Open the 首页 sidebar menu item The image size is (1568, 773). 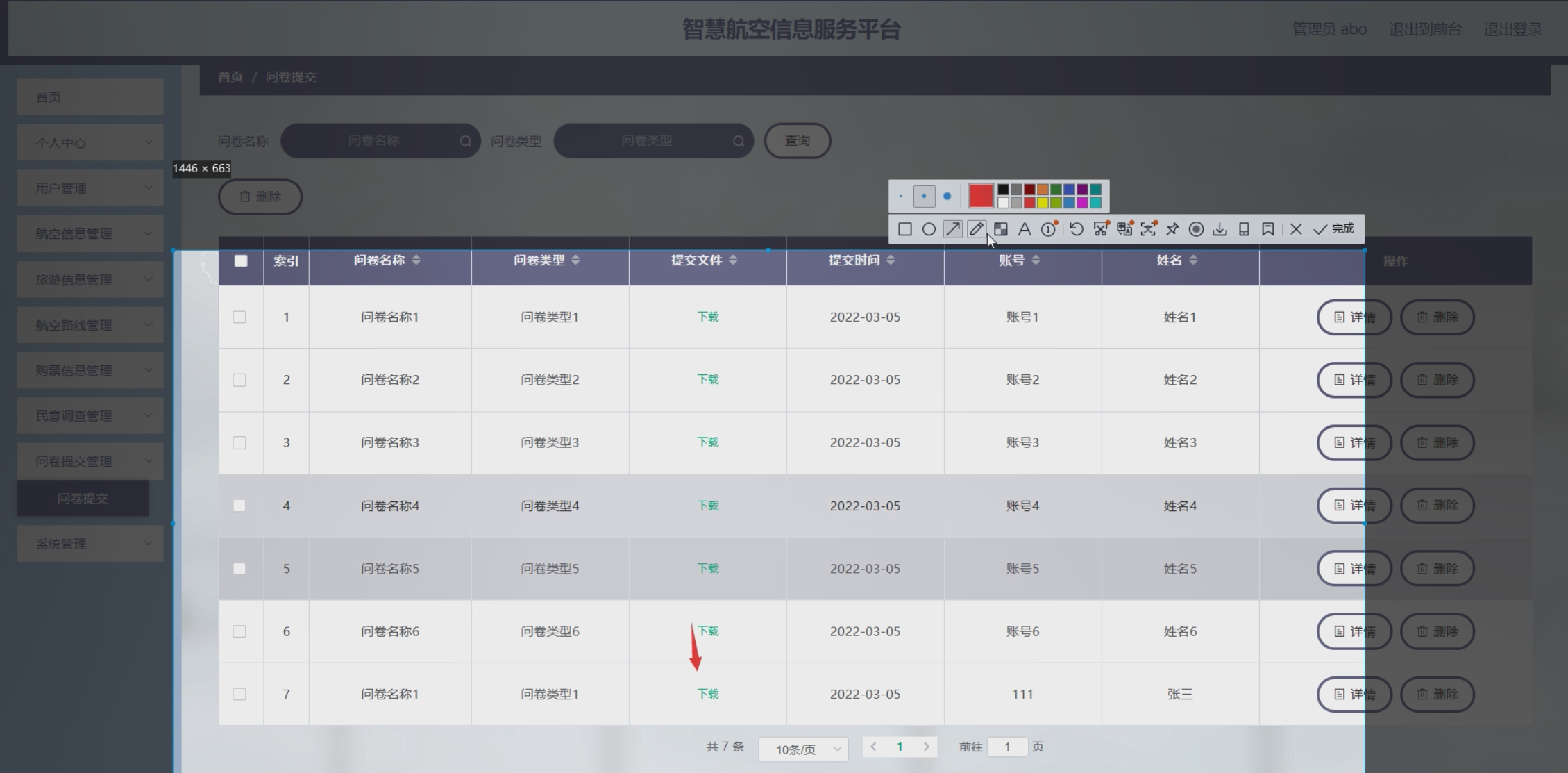click(90, 97)
